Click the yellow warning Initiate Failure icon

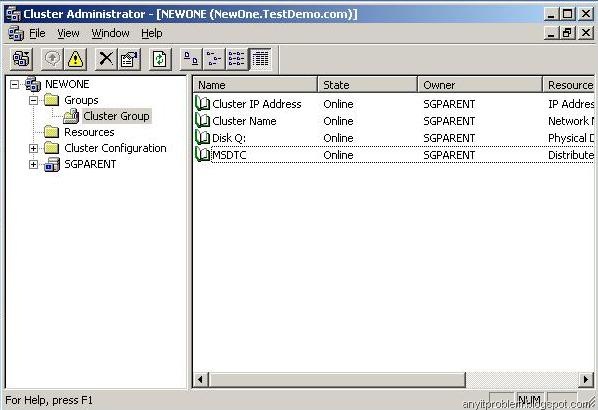point(75,59)
